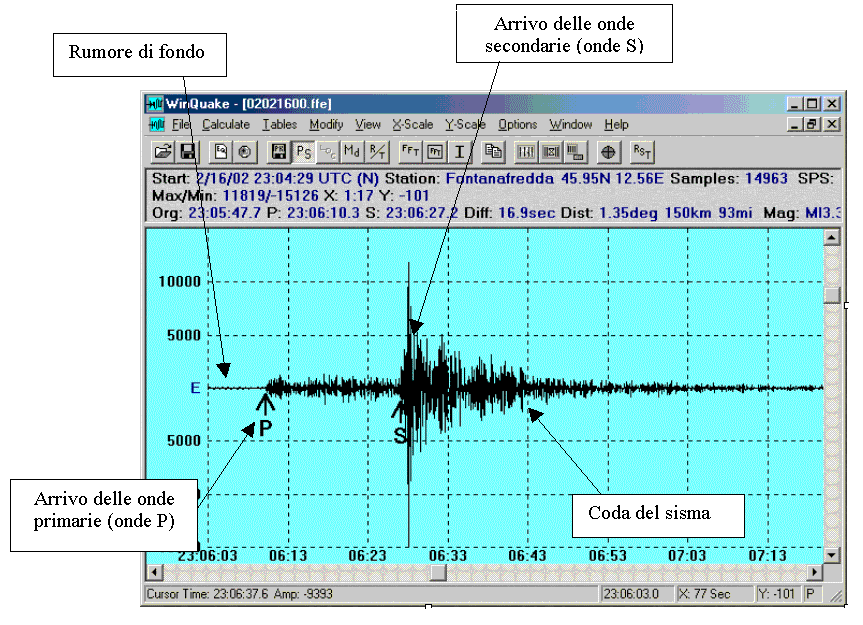Screen dimensions: 863x625
Task: Click the Y: -101 status bar field
Action: click(778, 594)
